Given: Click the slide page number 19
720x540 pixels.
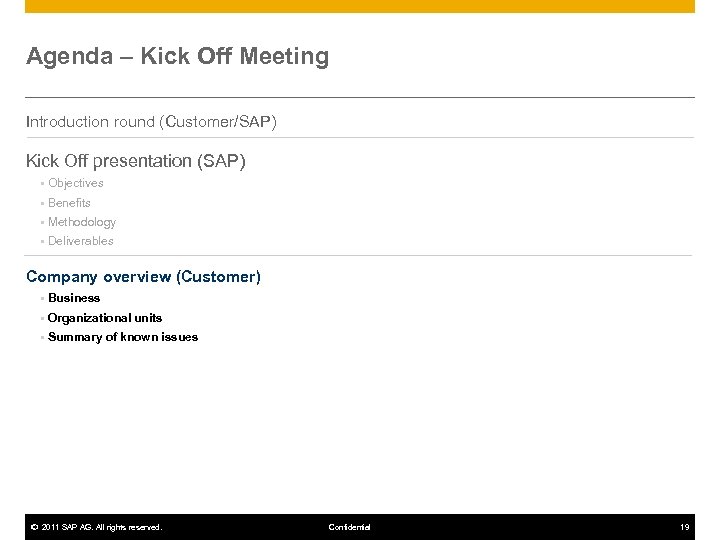Looking at the screenshot, I should point(685,527).
